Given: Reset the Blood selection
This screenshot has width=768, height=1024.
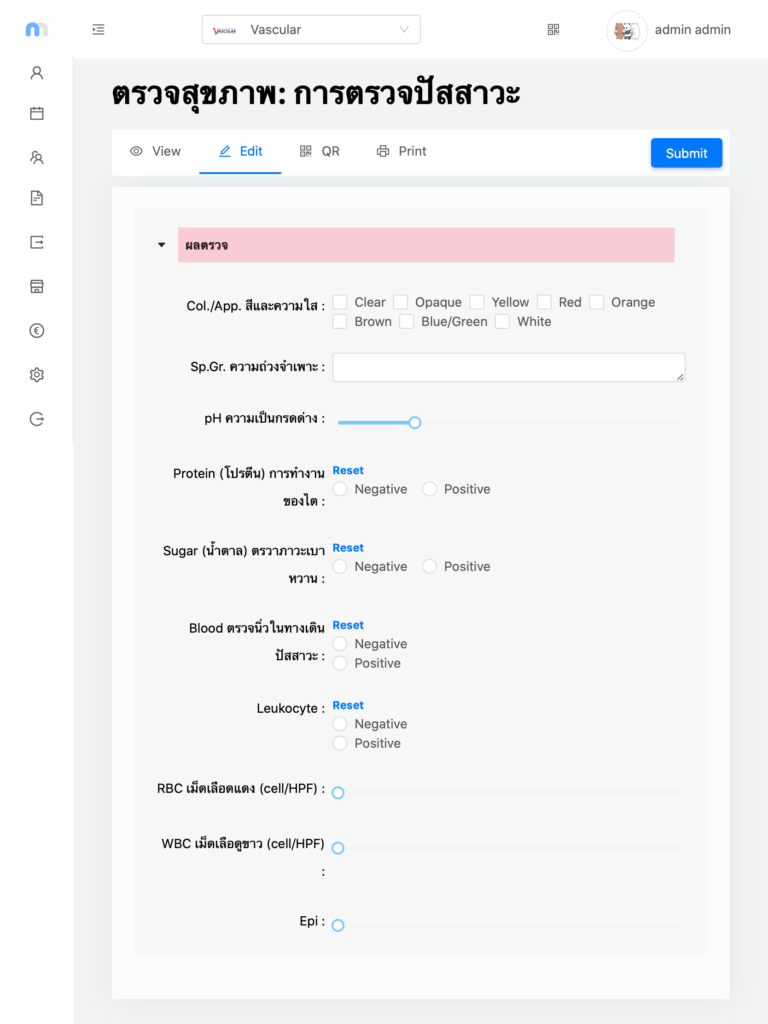Looking at the screenshot, I should pos(348,625).
